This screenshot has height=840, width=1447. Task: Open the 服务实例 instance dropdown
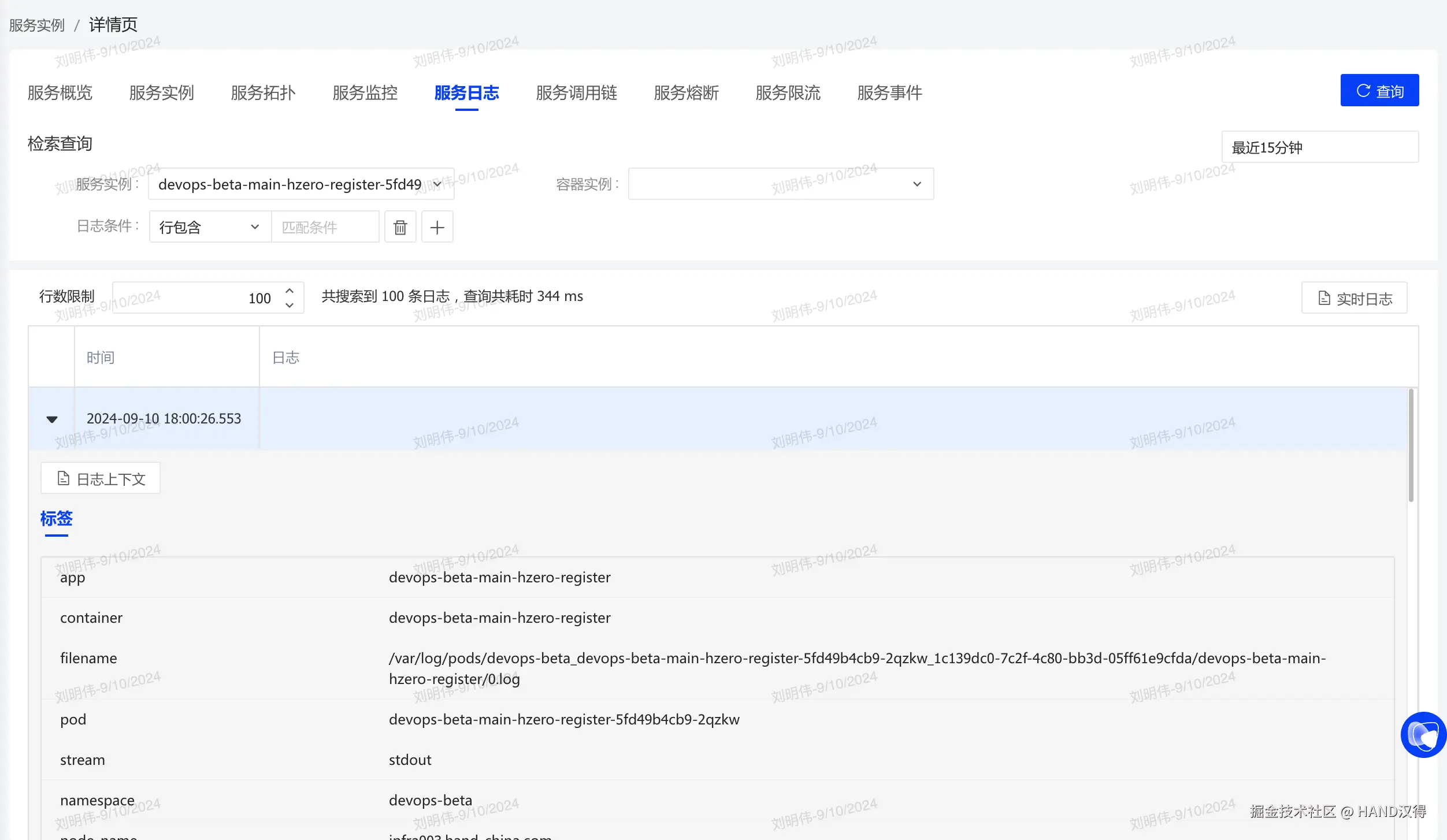click(x=300, y=184)
